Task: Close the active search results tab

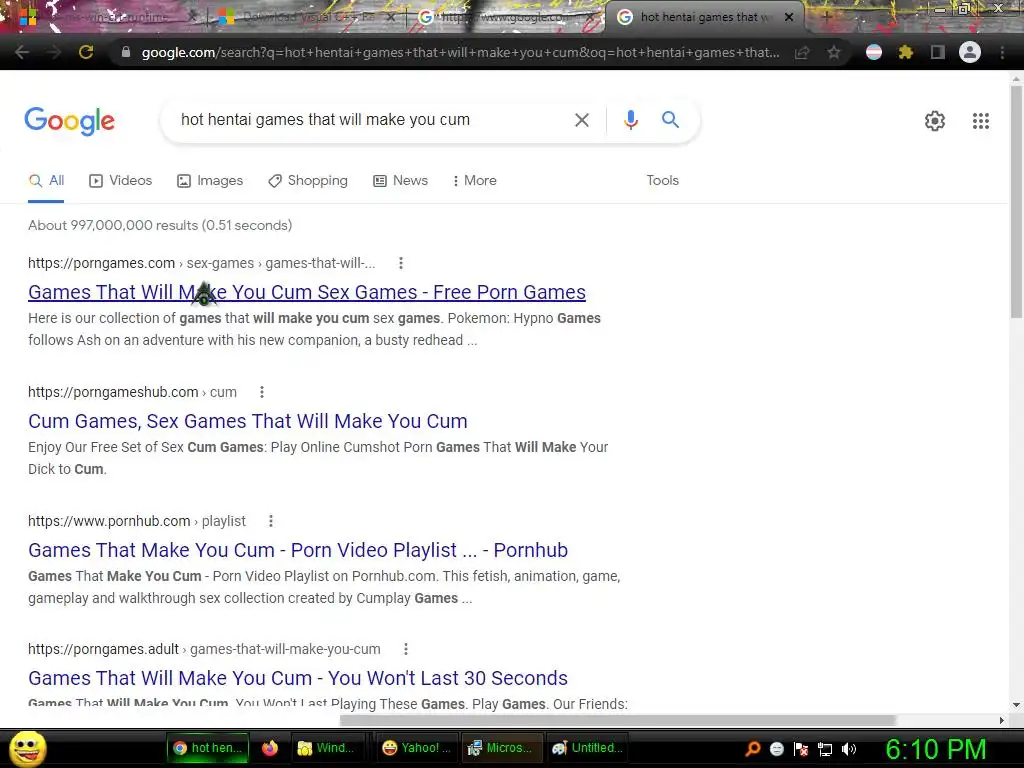Action: click(x=789, y=17)
